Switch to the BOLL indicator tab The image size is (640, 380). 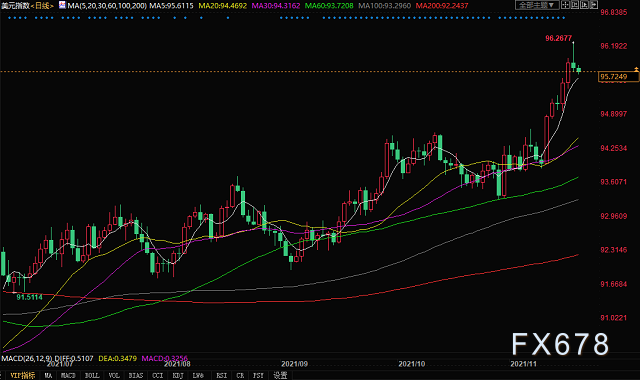pos(92,376)
